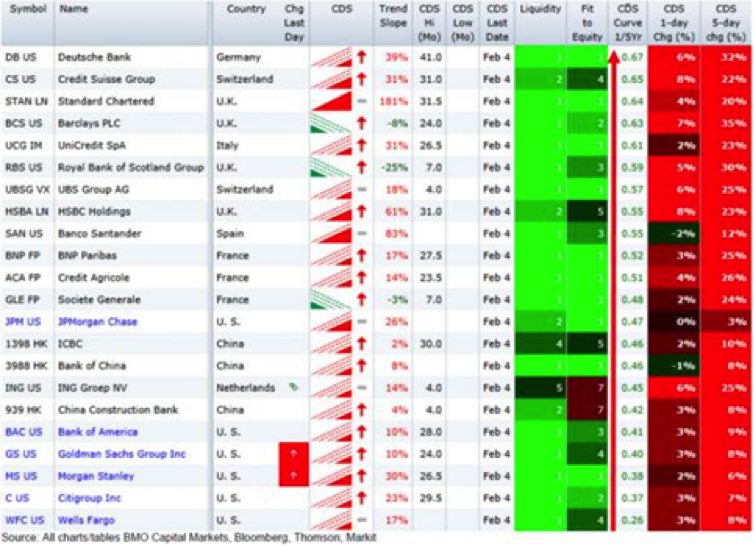Select the 1398 HK symbol cell
Screen dimensions: 754x546
[25, 344]
